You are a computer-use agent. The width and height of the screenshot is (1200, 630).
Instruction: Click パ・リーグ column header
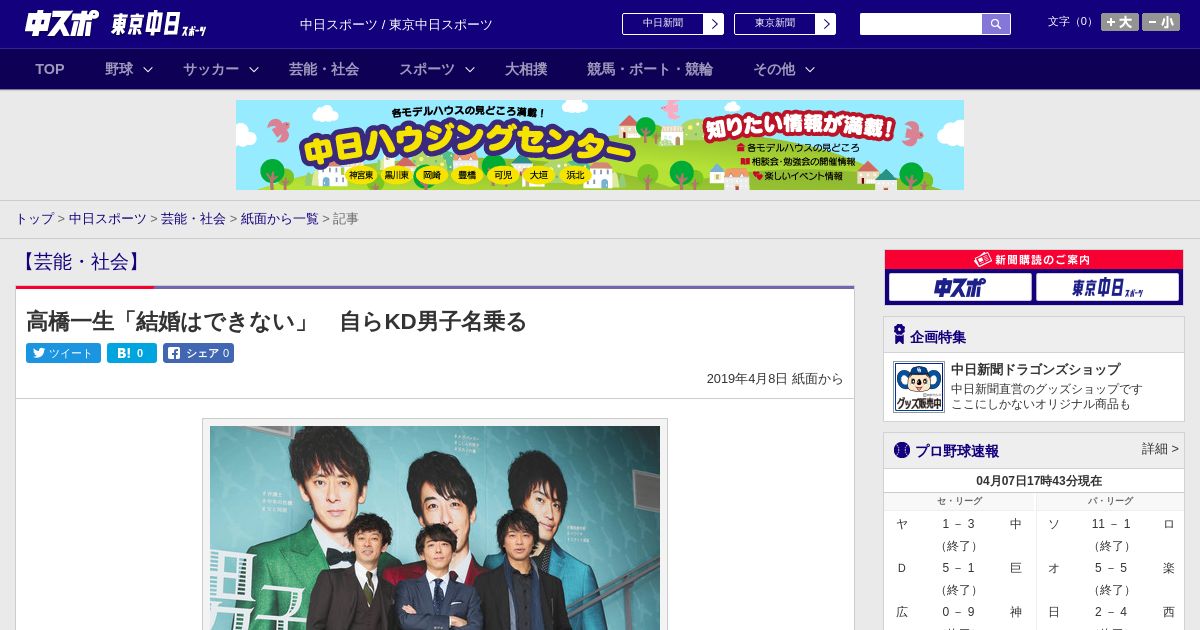pyautogui.click(x=1111, y=501)
